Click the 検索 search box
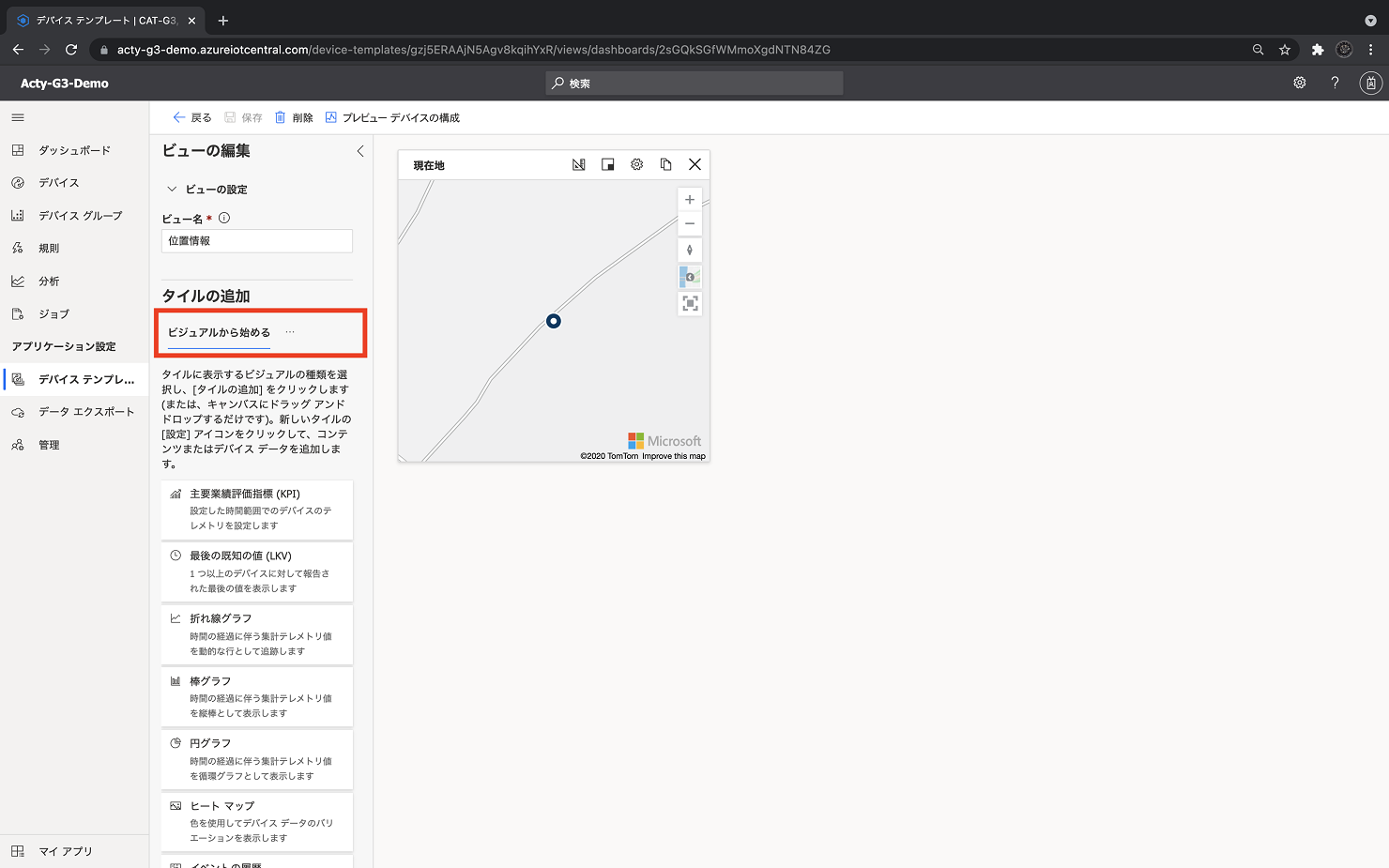Screen dimensions: 1389x868 point(694,84)
